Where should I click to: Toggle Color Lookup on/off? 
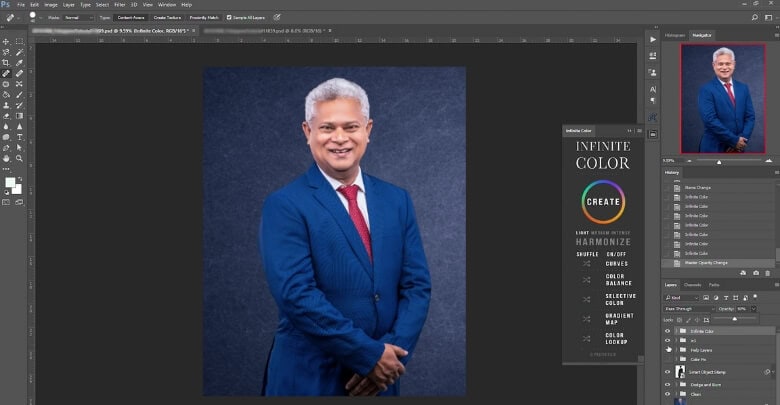coord(616,338)
